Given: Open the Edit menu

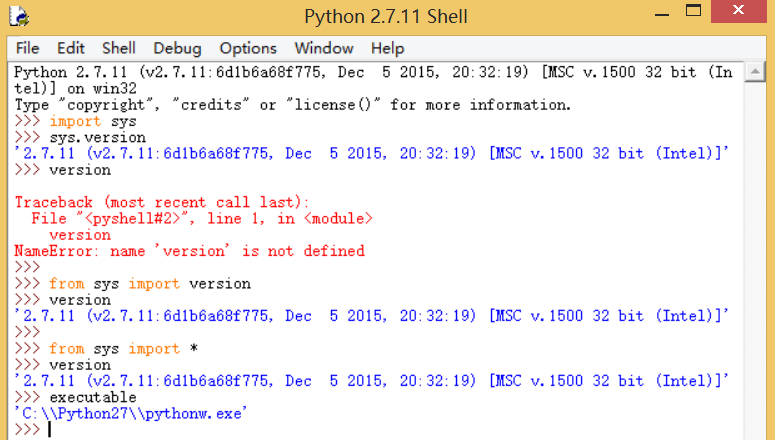Looking at the screenshot, I should 71,48.
